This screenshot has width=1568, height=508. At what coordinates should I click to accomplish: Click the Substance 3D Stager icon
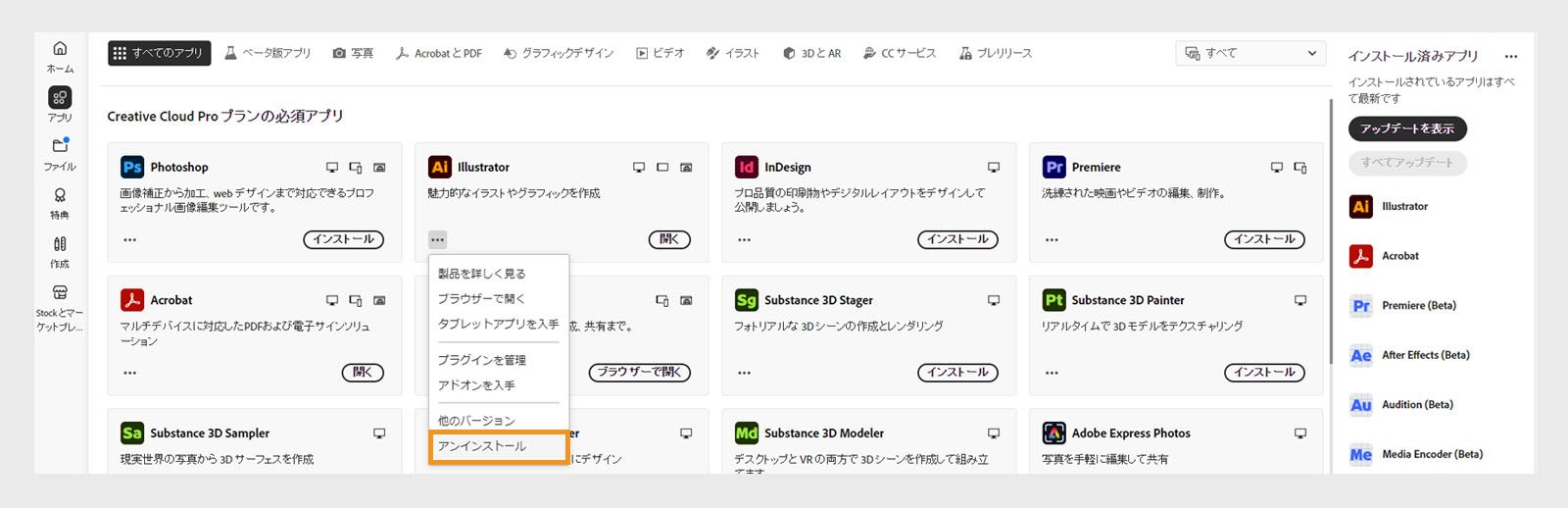pyautogui.click(x=747, y=300)
